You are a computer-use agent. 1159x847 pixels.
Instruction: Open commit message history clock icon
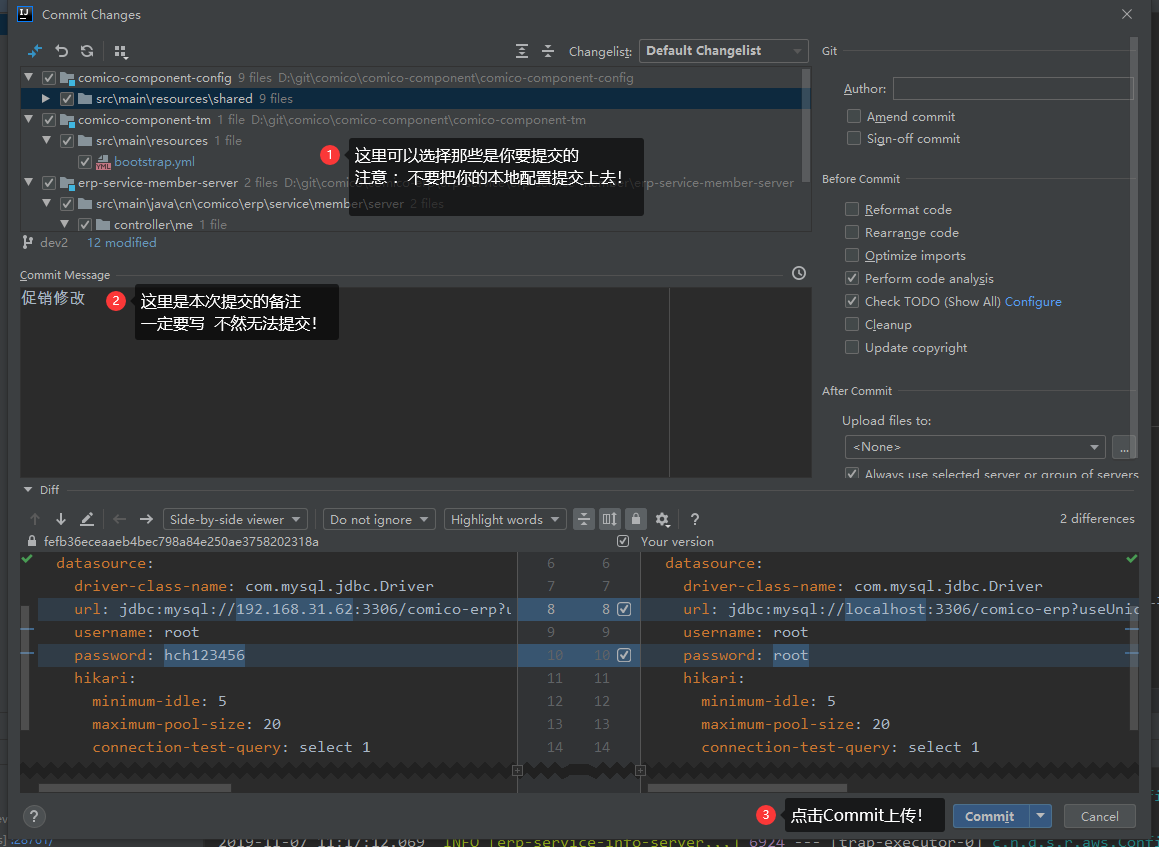[799, 273]
